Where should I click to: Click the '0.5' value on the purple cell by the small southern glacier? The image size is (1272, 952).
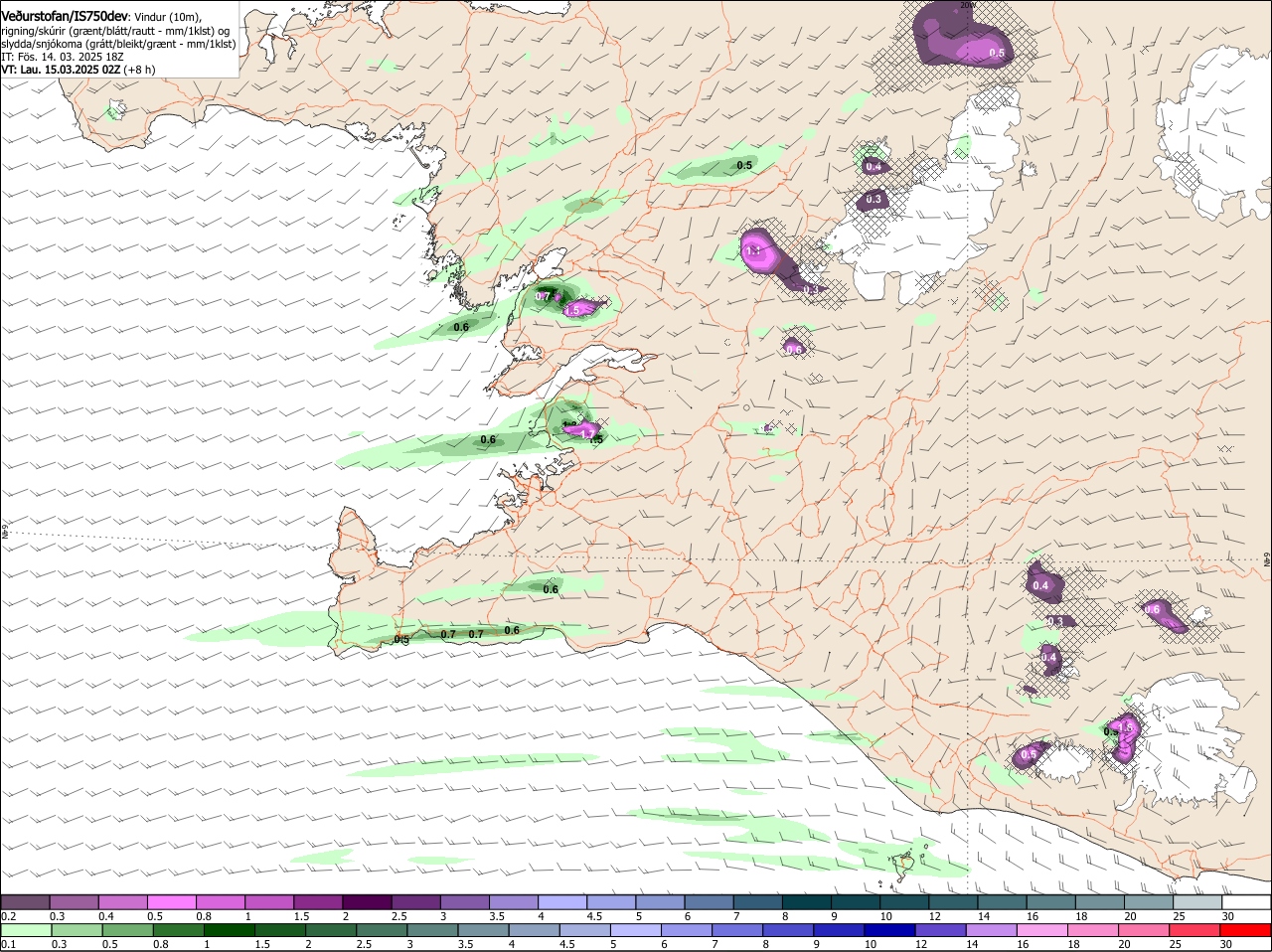(x=1029, y=754)
